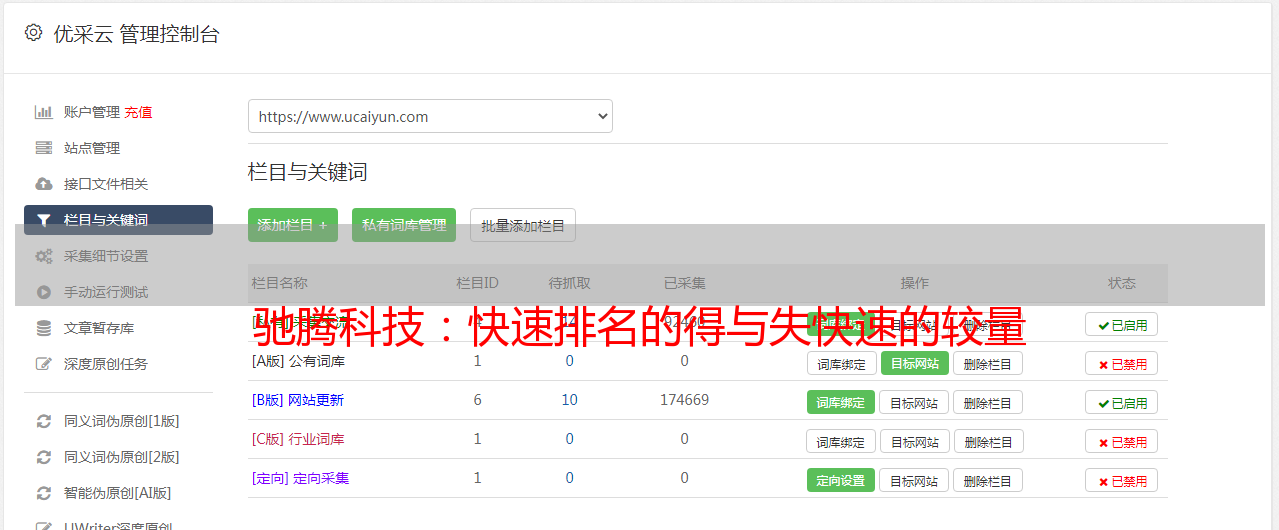Click 定向设置 in the 定向采集 row
Screen dimensions: 1279x530
click(x=841, y=480)
